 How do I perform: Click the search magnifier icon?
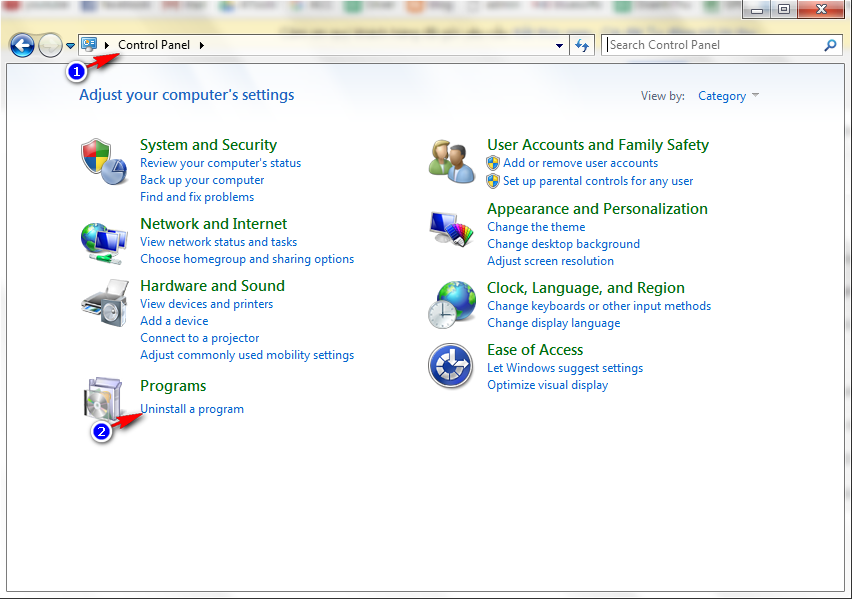830,45
